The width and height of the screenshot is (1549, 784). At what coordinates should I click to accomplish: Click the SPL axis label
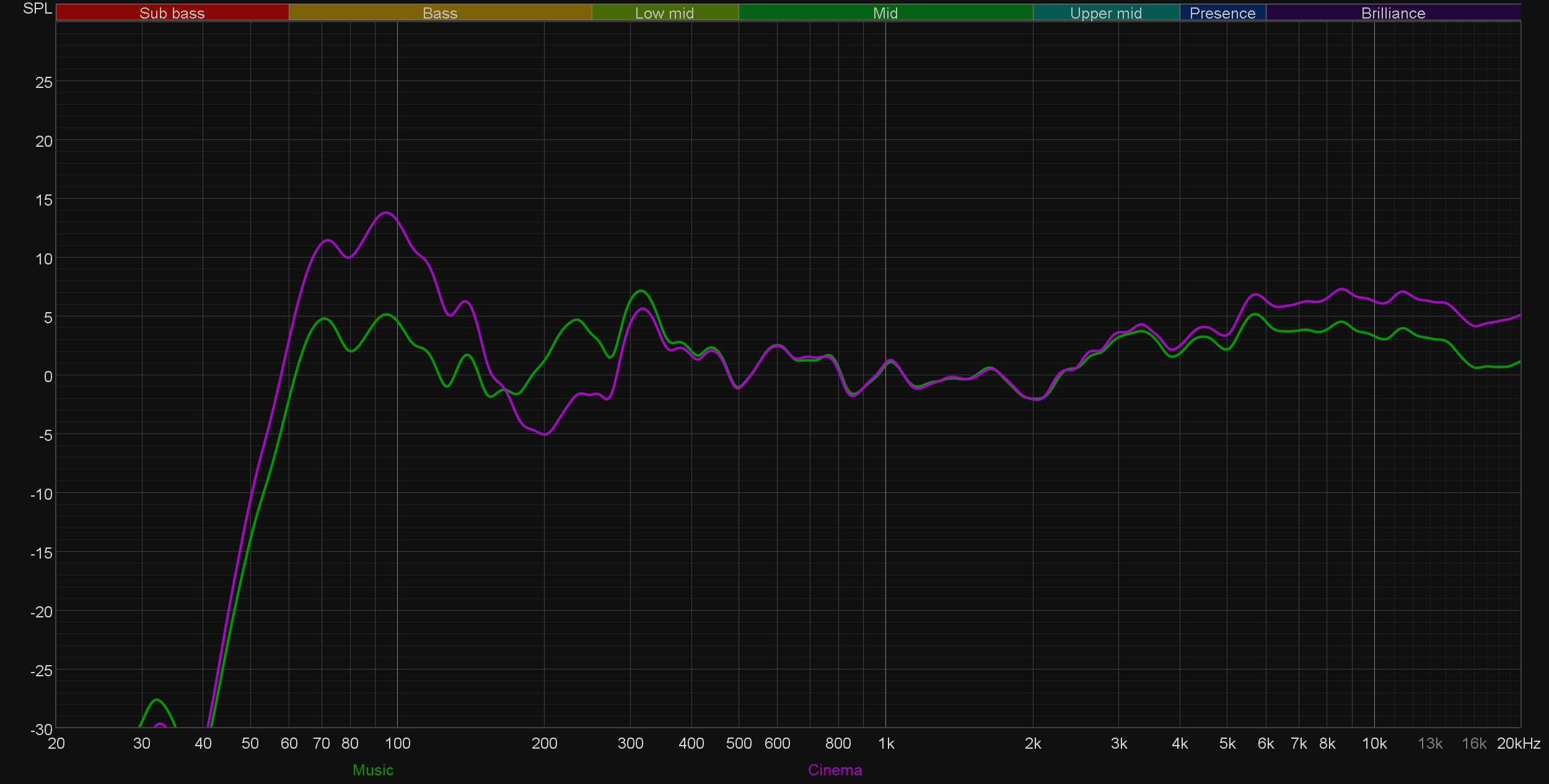pos(37,9)
